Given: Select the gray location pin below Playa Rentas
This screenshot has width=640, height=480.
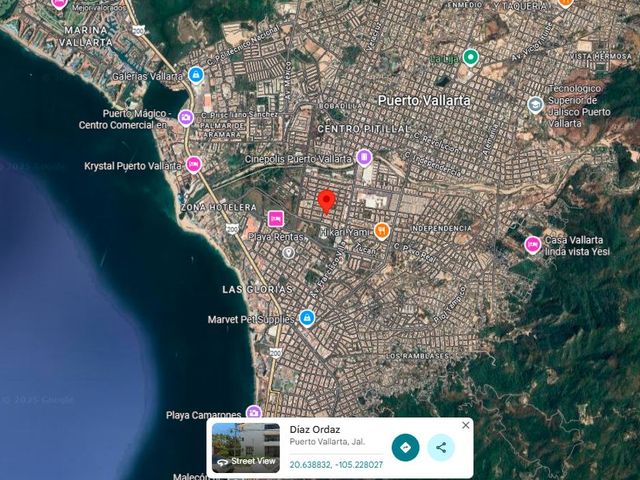Looking at the screenshot, I should [289, 253].
